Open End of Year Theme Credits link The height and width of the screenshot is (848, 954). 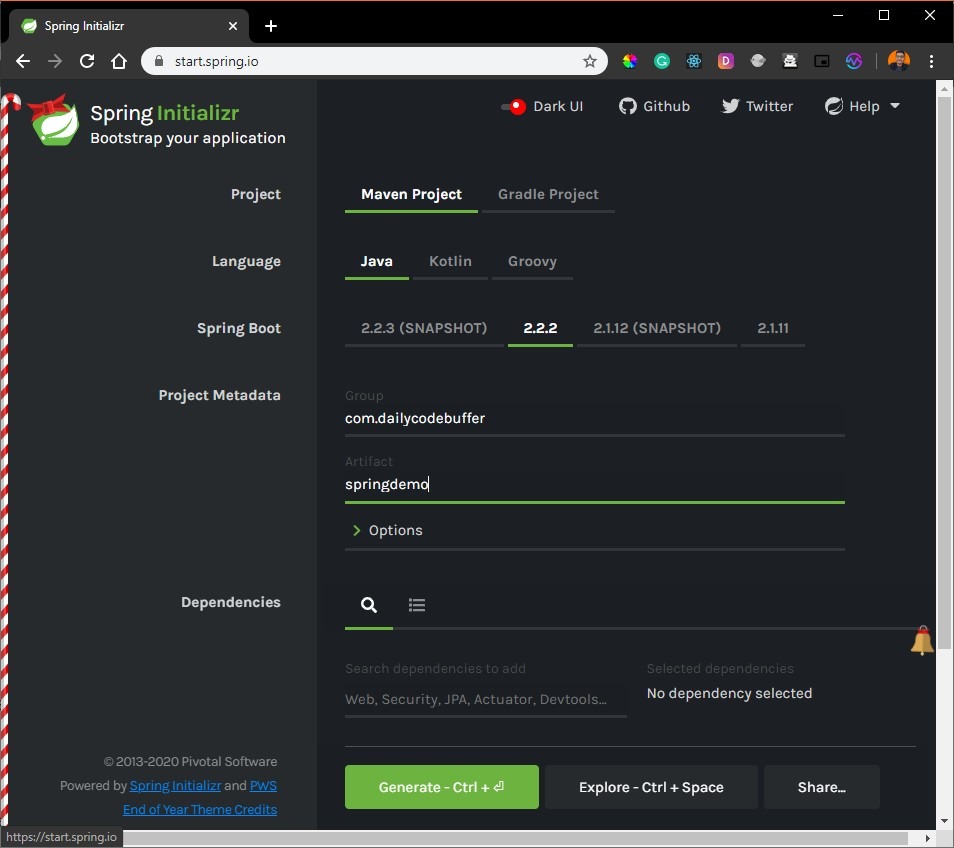coord(200,809)
